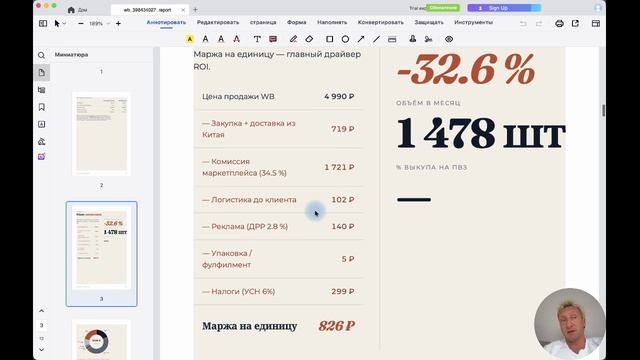Open the страница tab

click(x=263, y=22)
